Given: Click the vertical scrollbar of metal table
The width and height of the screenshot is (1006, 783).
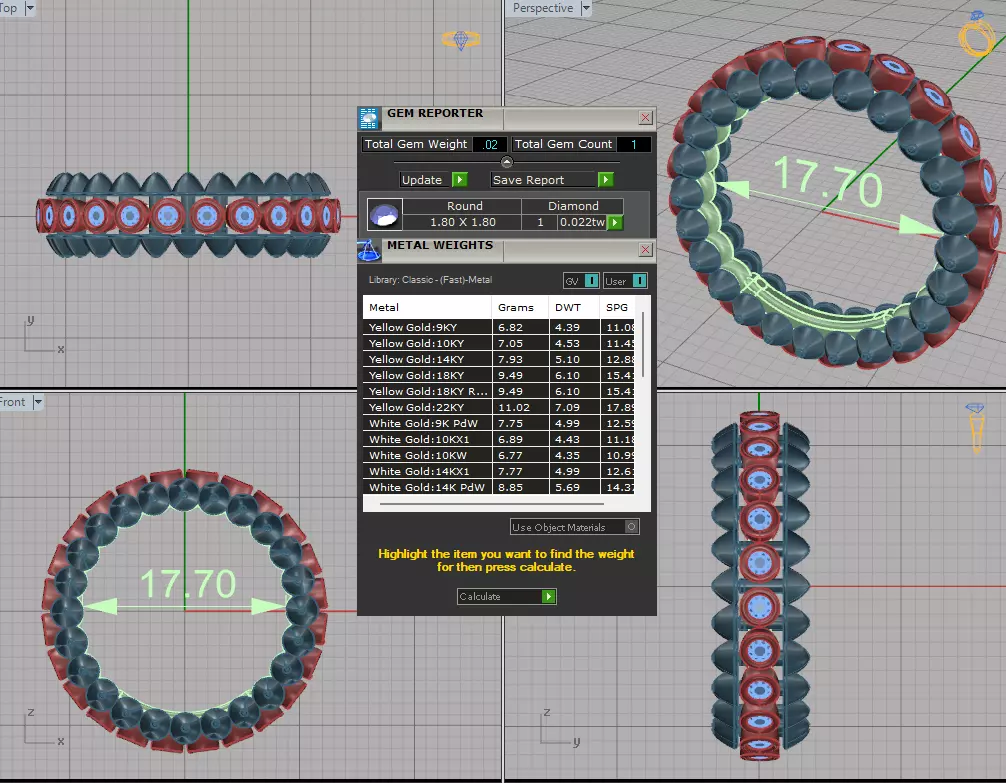Looking at the screenshot, I should (643, 347).
